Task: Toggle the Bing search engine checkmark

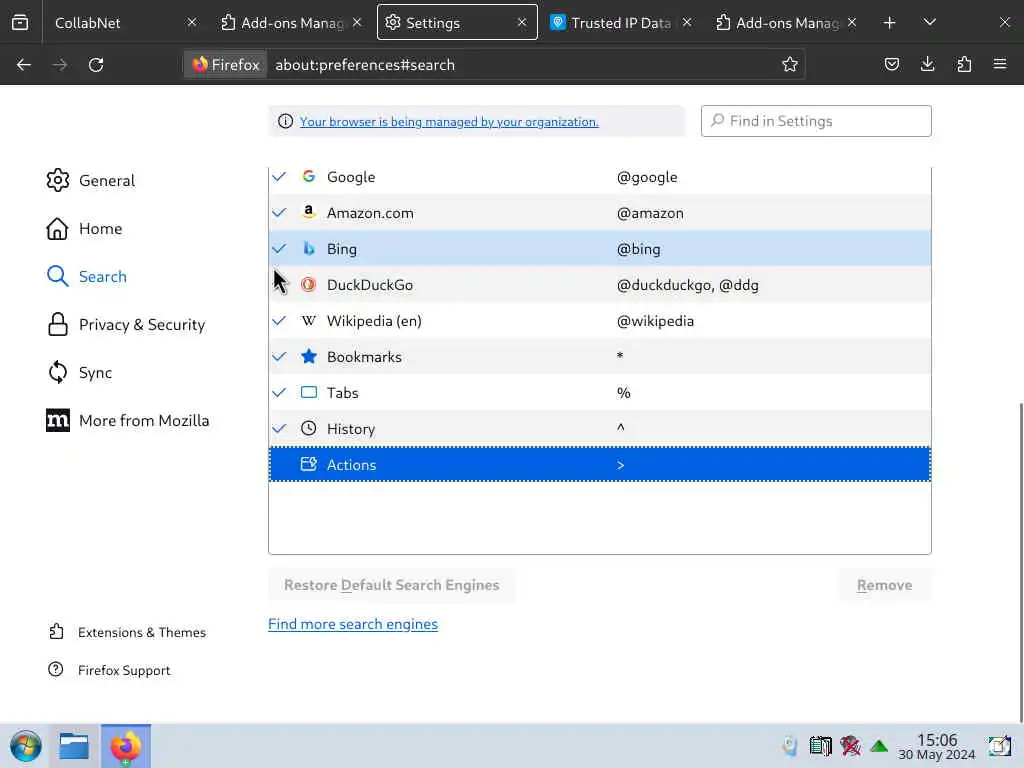Action: (x=280, y=249)
